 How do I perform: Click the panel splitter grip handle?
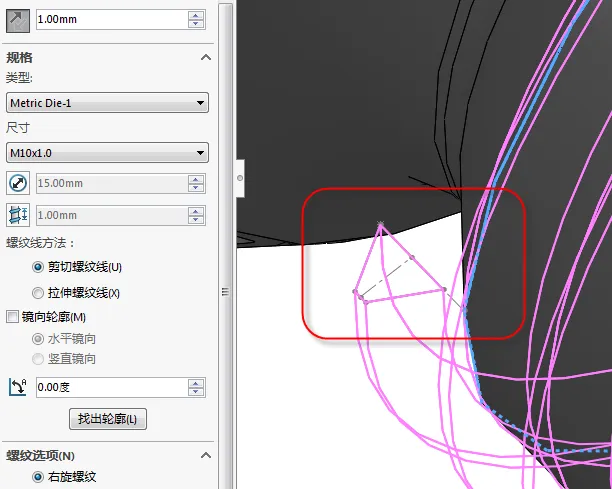225,292
